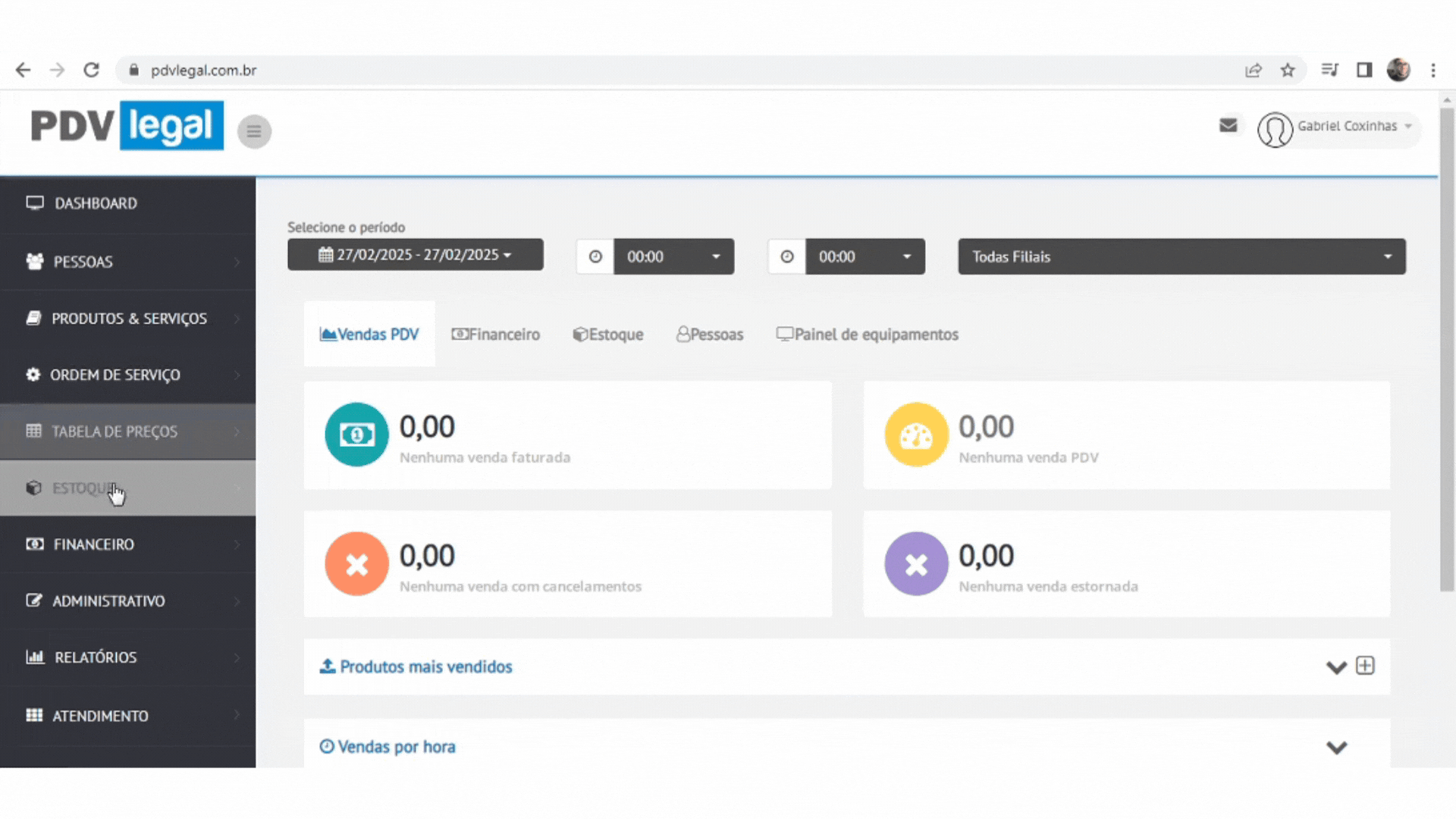The image size is (1456, 819).
Task: Click the hamburger menu toggle beside the logo
Action: tap(254, 131)
